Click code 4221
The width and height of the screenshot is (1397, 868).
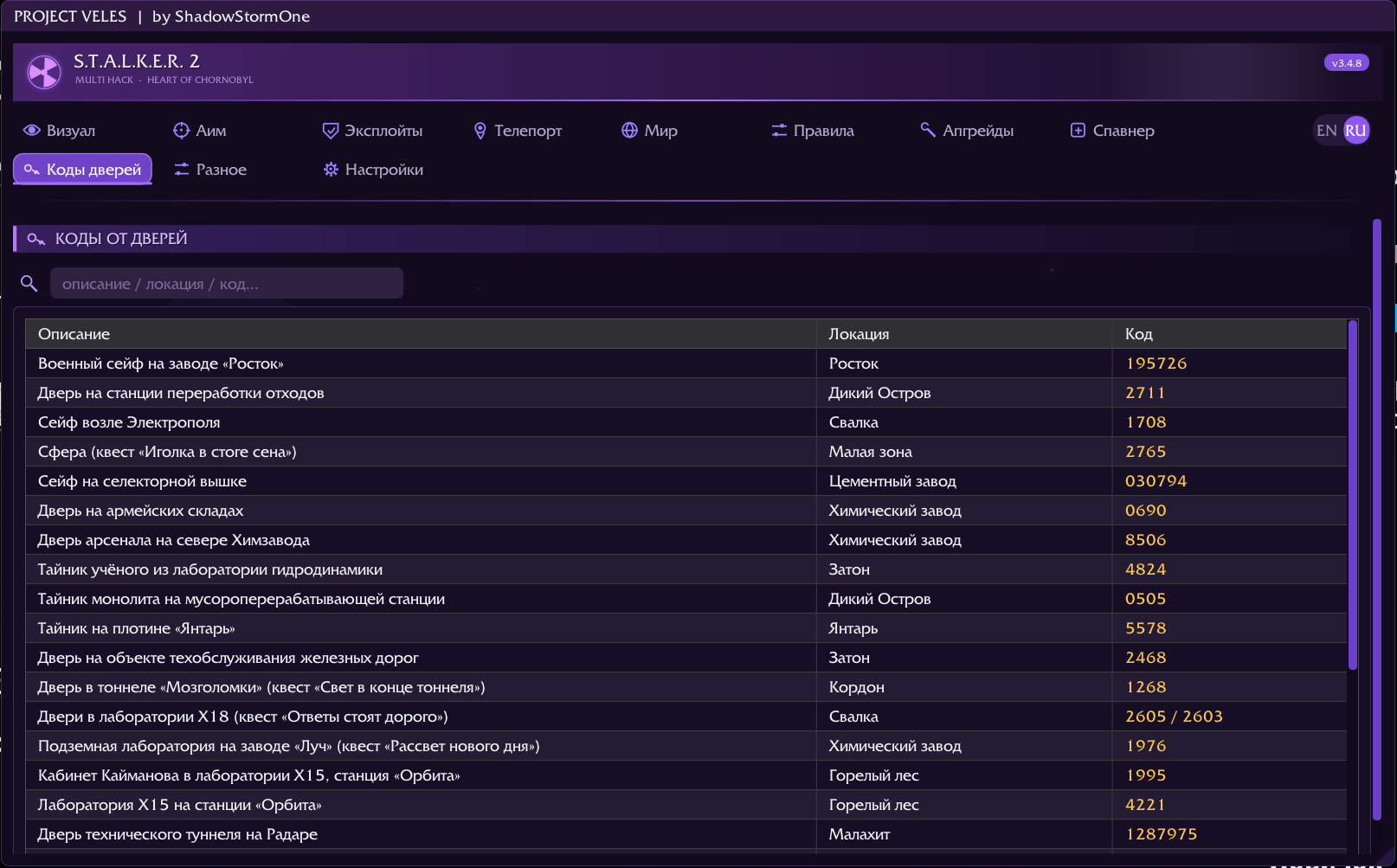pyautogui.click(x=1144, y=805)
